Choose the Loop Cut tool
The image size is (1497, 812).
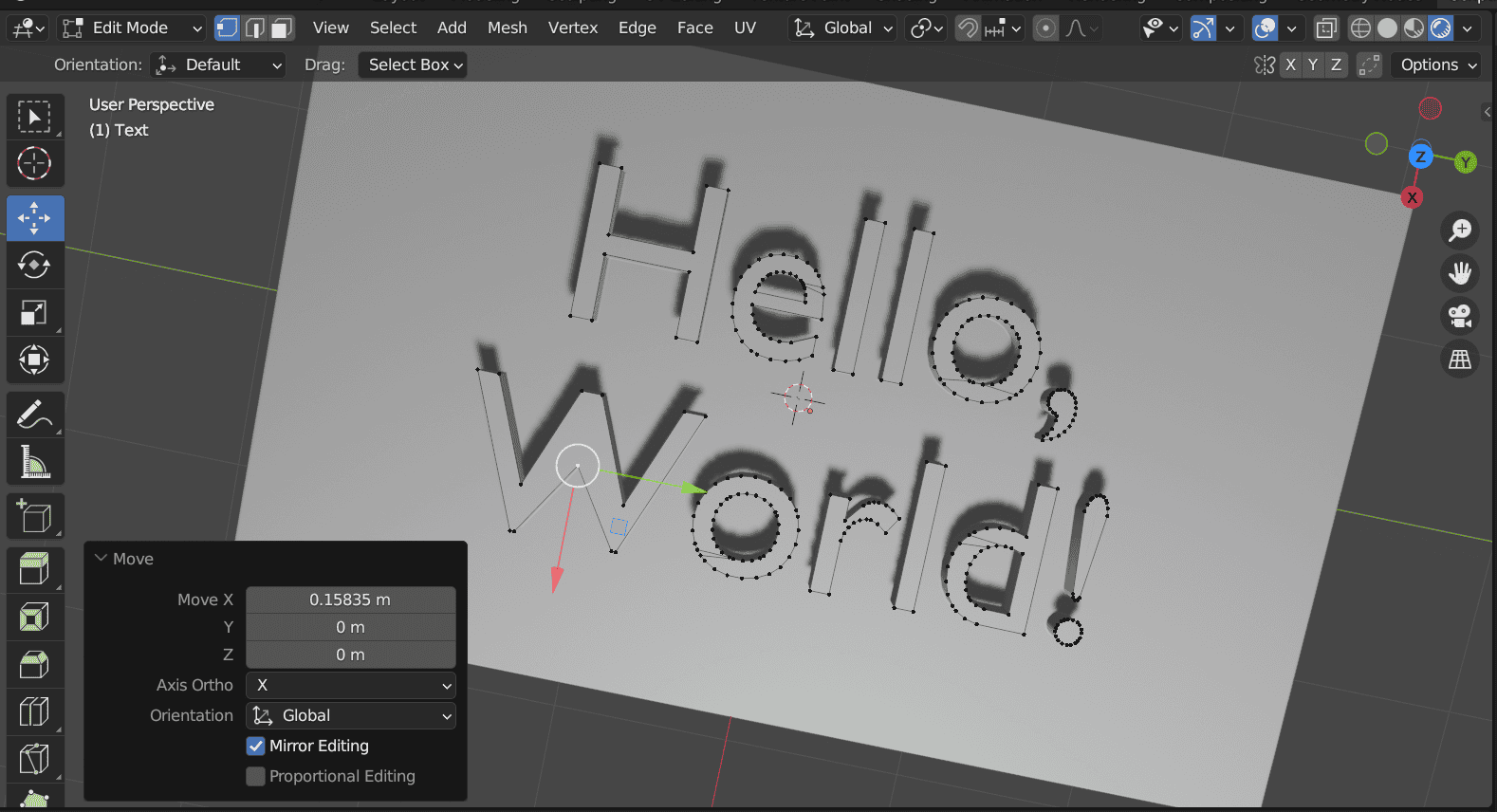pyautogui.click(x=35, y=711)
